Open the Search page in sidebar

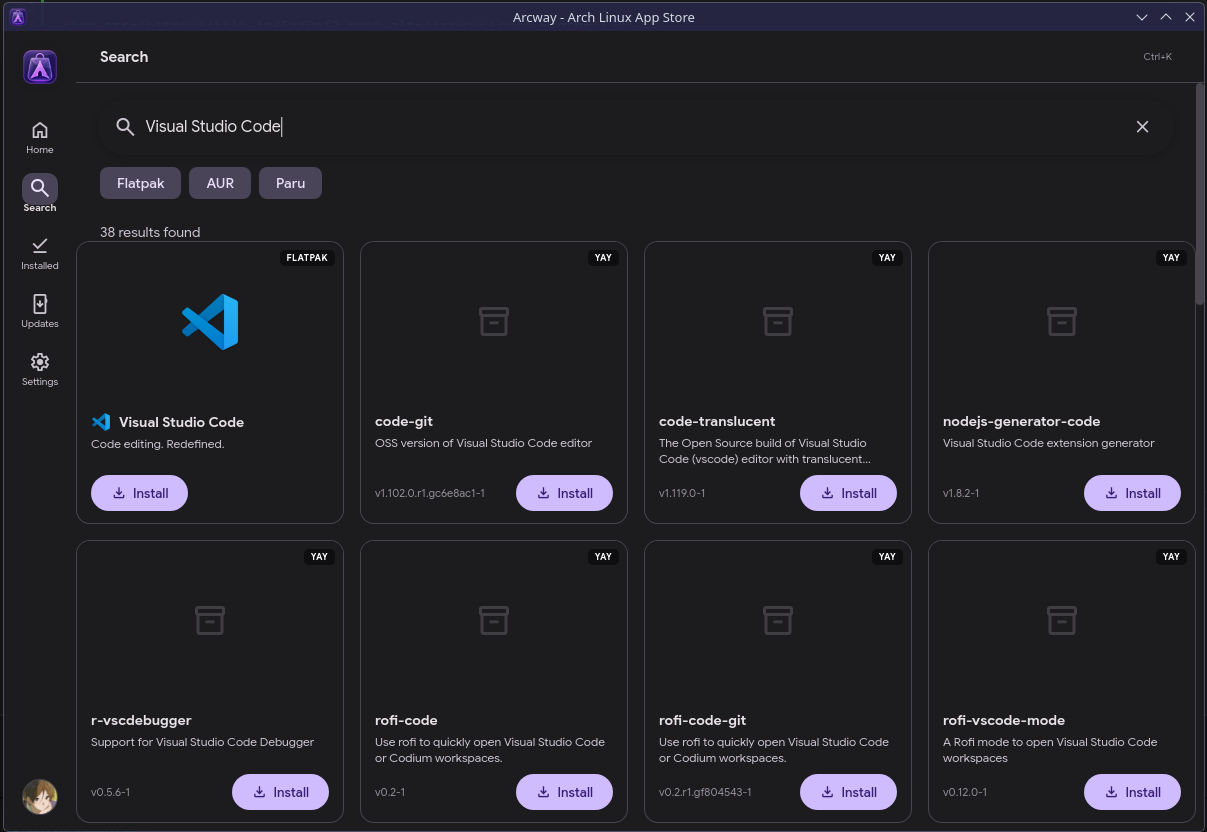click(x=40, y=195)
